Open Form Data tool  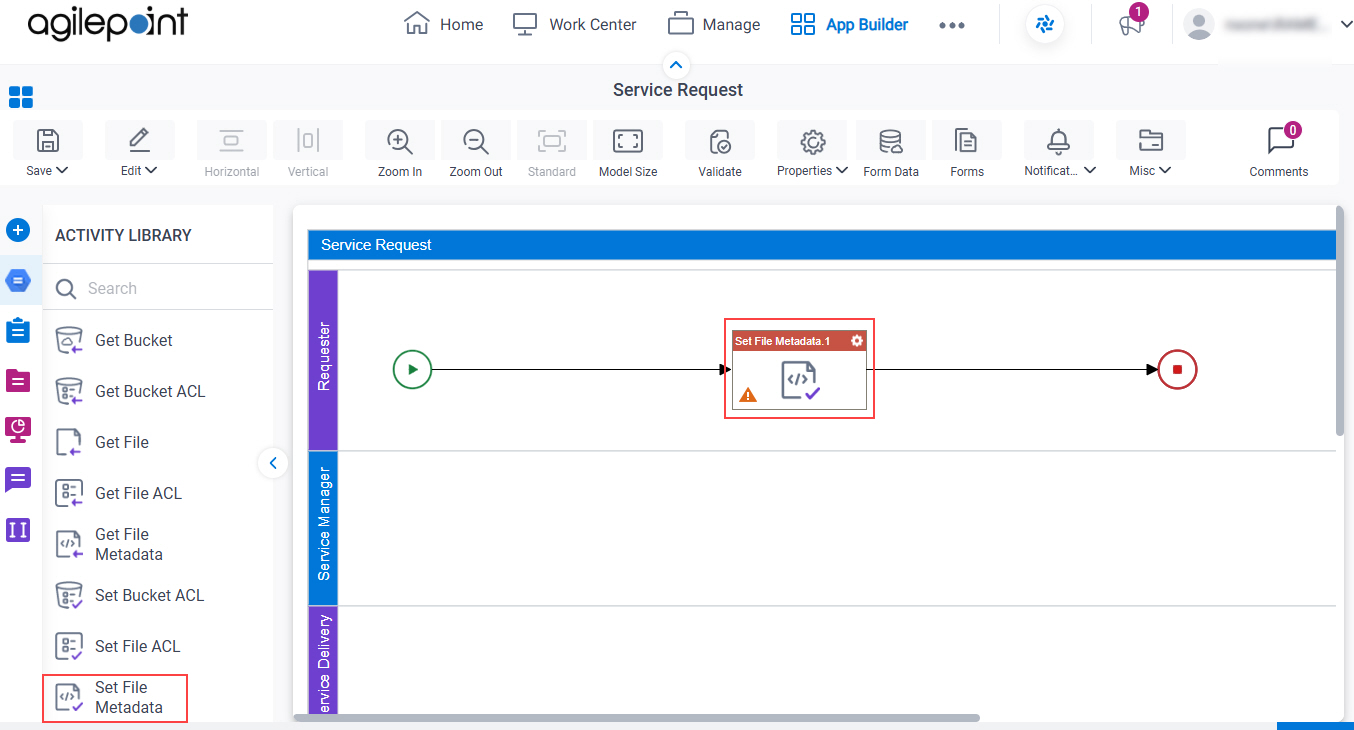[x=891, y=140]
